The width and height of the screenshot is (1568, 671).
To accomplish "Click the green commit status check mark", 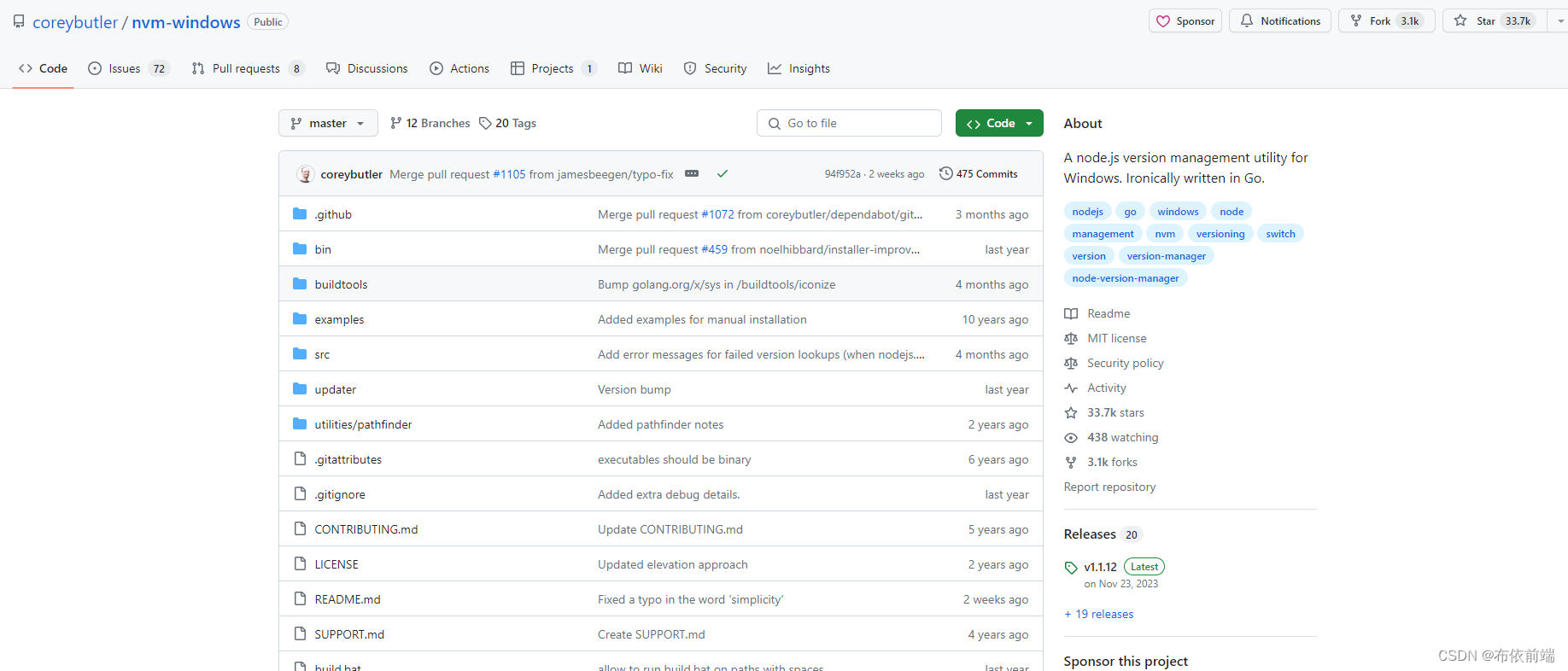I will point(723,173).
